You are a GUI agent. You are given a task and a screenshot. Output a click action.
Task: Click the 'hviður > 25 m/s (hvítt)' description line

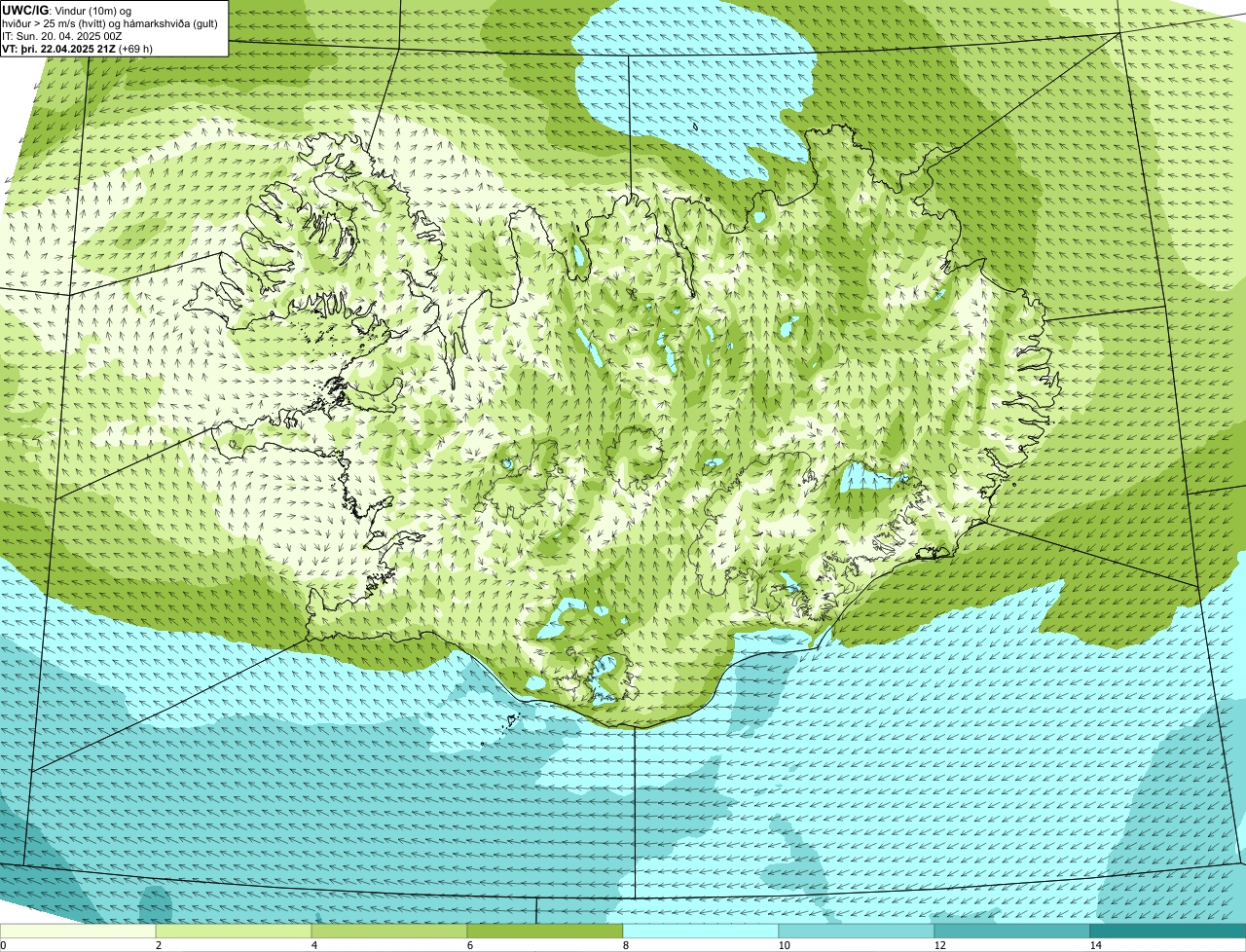coord(110,22)
